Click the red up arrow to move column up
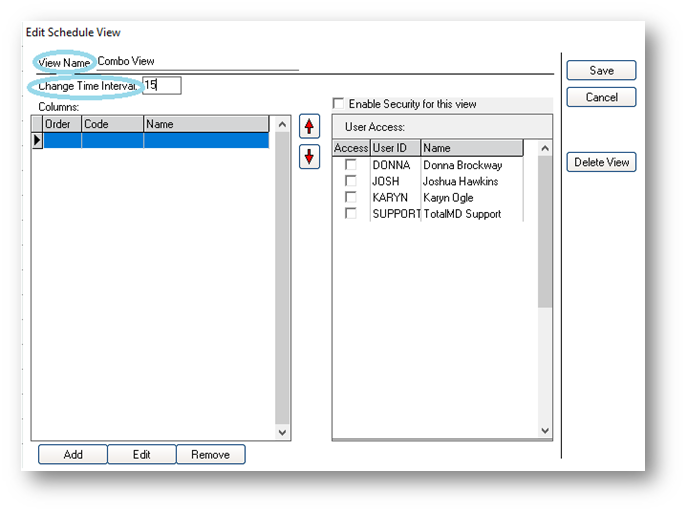 point(310,127)
